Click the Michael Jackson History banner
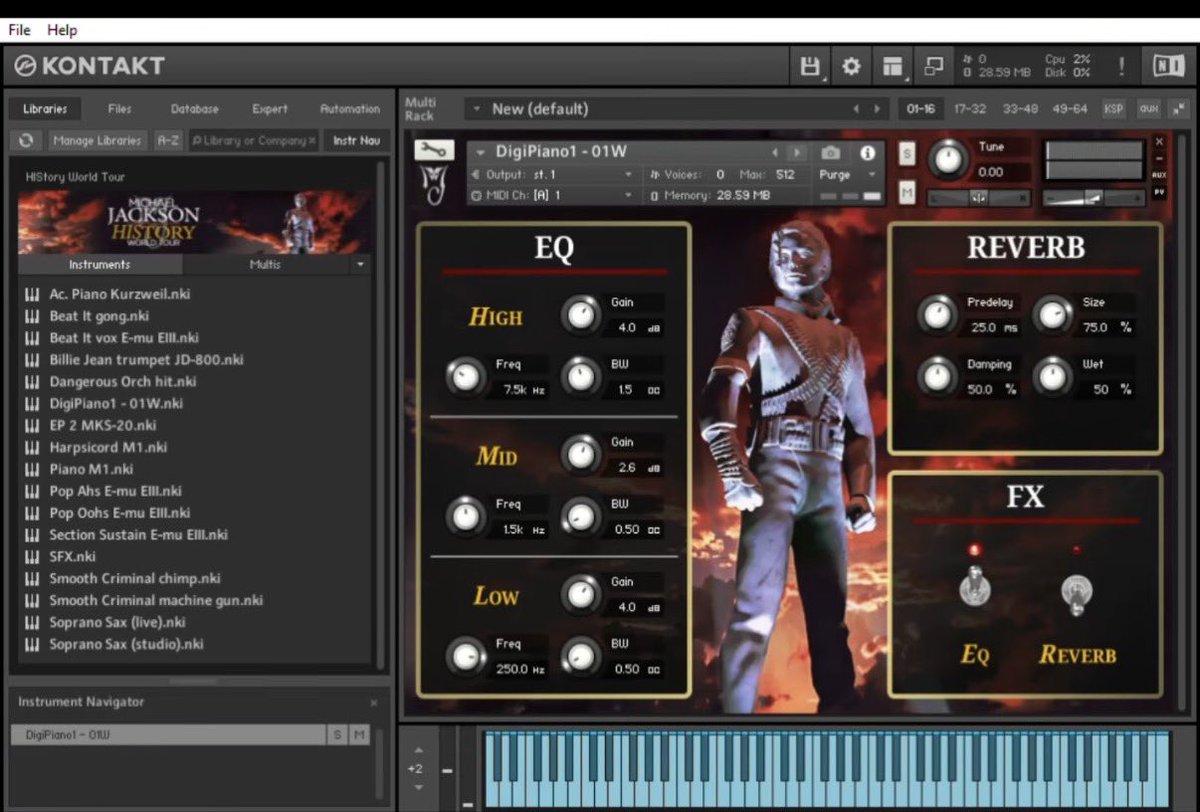This screenshot has width=1200, height=812. click(194, 222)
